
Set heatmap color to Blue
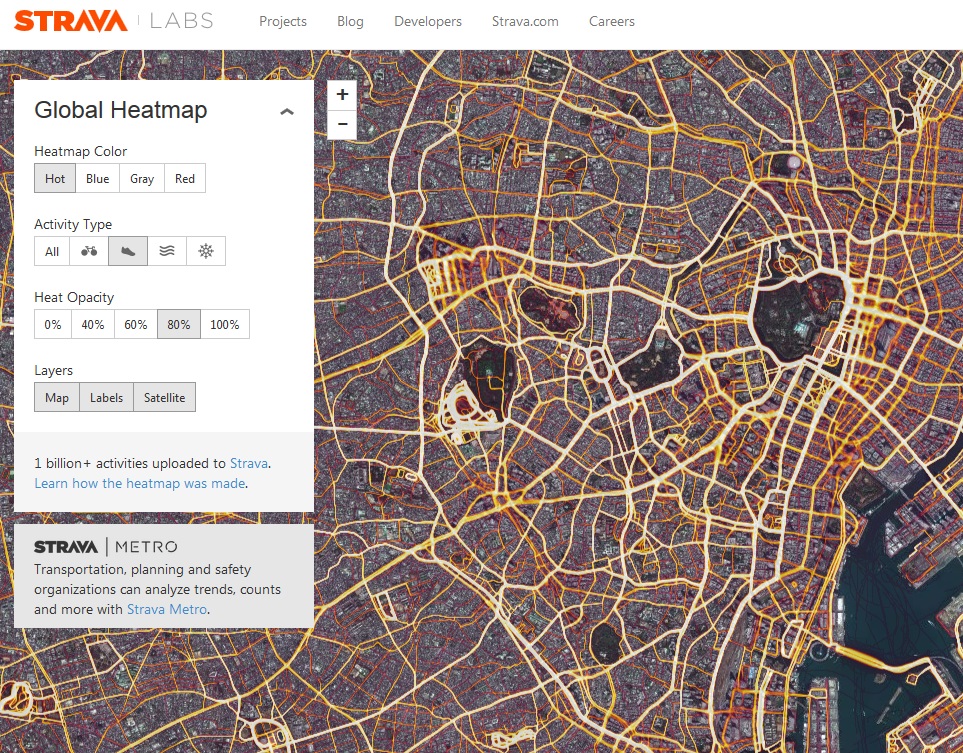pos(98,178)
